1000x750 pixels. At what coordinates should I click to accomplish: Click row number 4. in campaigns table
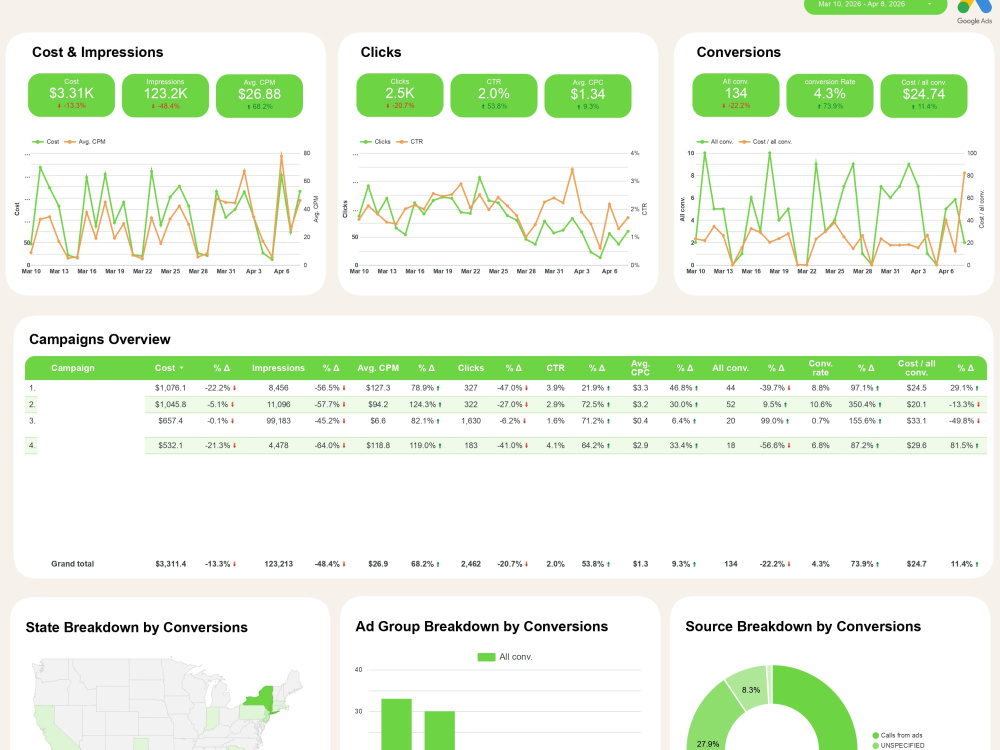(x=32, y=445)
